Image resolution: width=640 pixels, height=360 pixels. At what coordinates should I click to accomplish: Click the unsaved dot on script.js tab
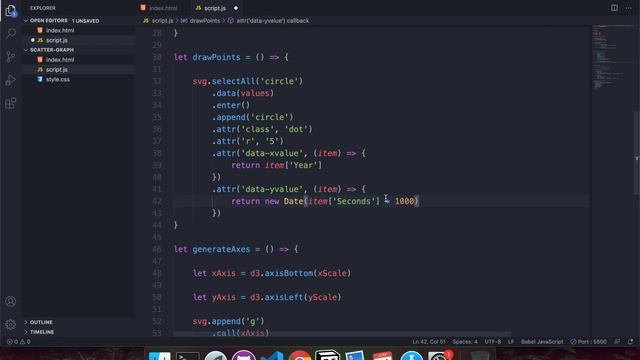[236, 8]
